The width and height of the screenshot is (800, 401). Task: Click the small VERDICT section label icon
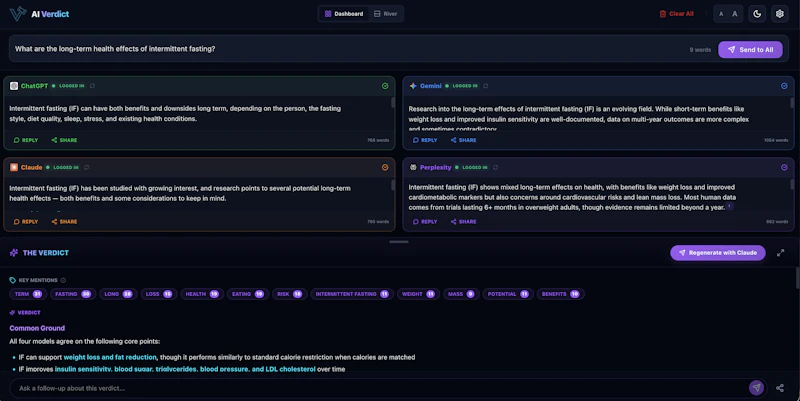pos(12,312)
